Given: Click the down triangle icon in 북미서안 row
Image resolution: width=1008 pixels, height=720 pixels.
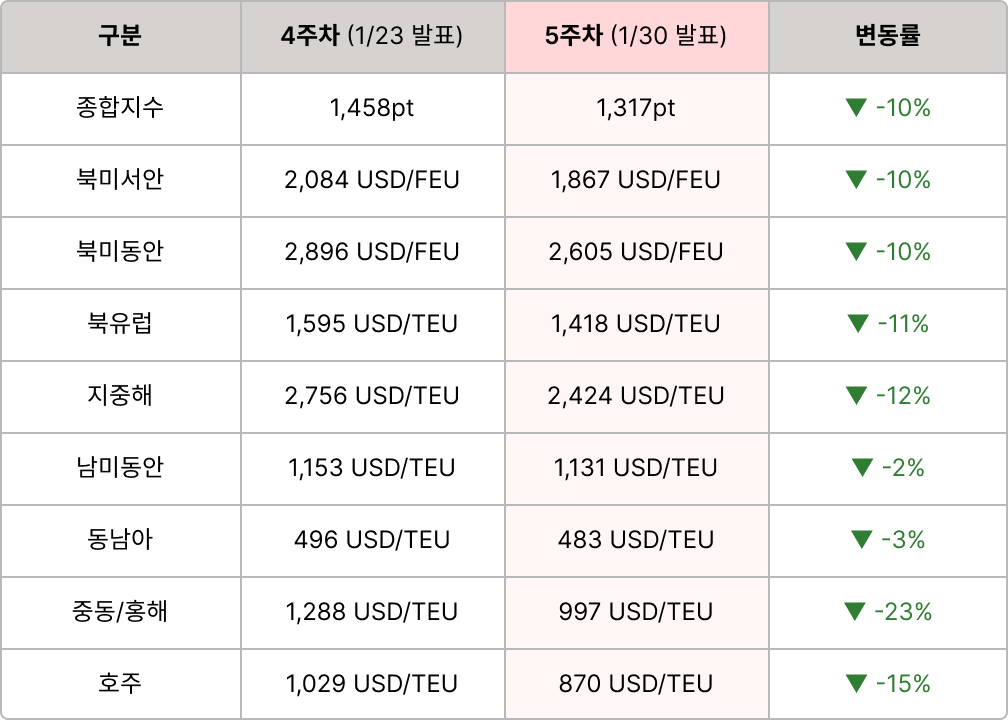Looking at the screenshot, I should [855, 180].
